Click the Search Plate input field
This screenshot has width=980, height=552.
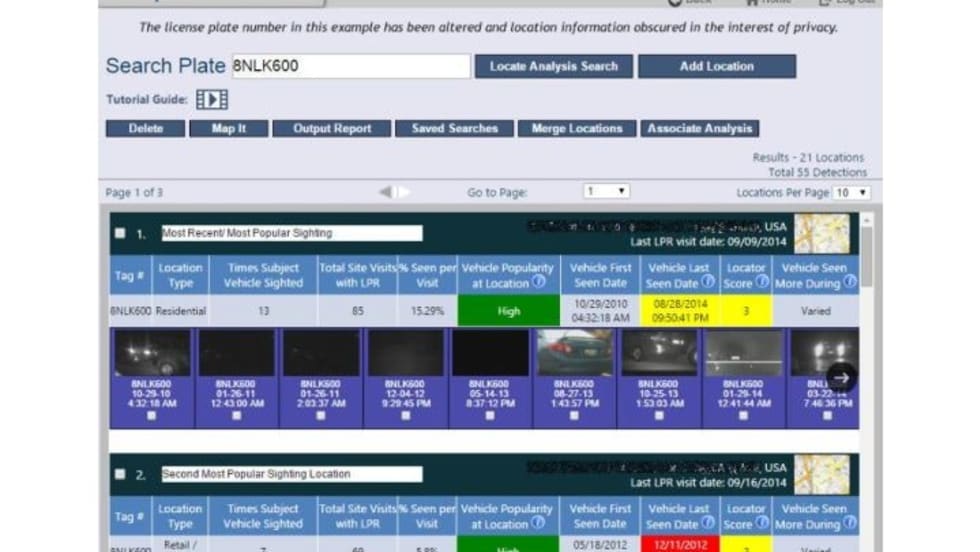(x=350, y=66)
